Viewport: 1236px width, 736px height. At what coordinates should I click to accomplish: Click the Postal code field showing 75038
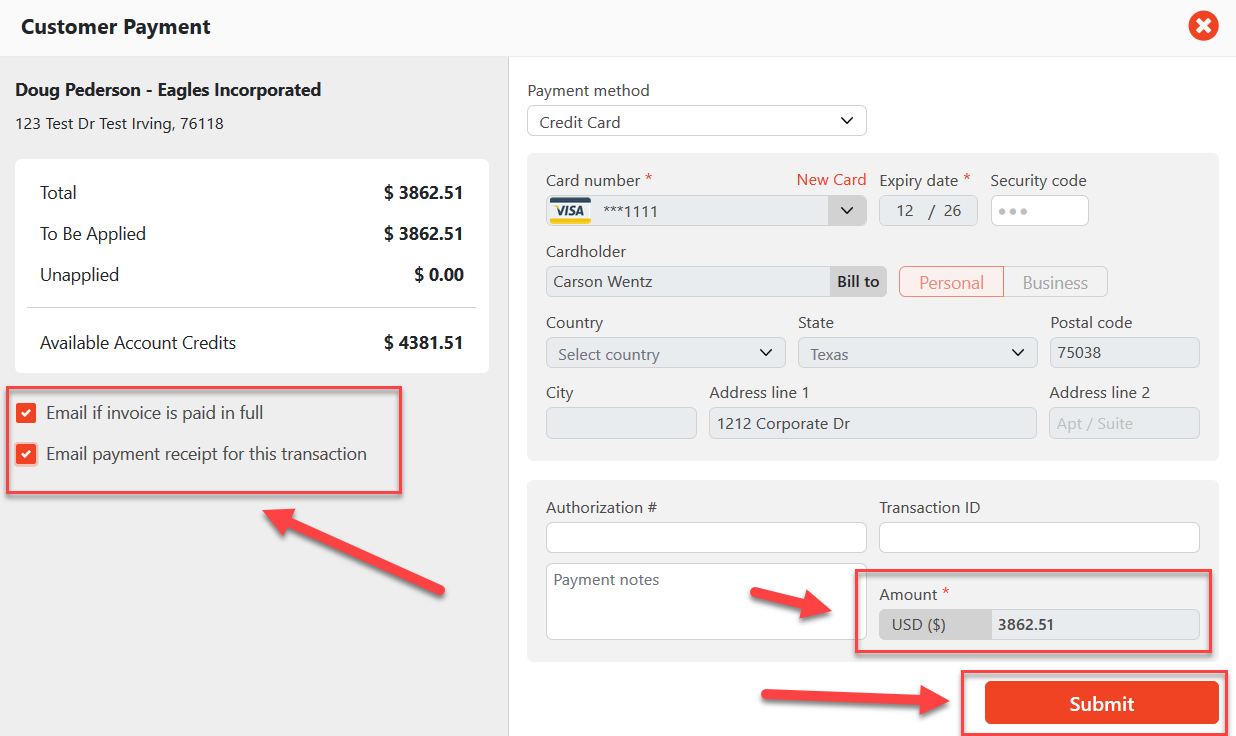(1124, 352)
